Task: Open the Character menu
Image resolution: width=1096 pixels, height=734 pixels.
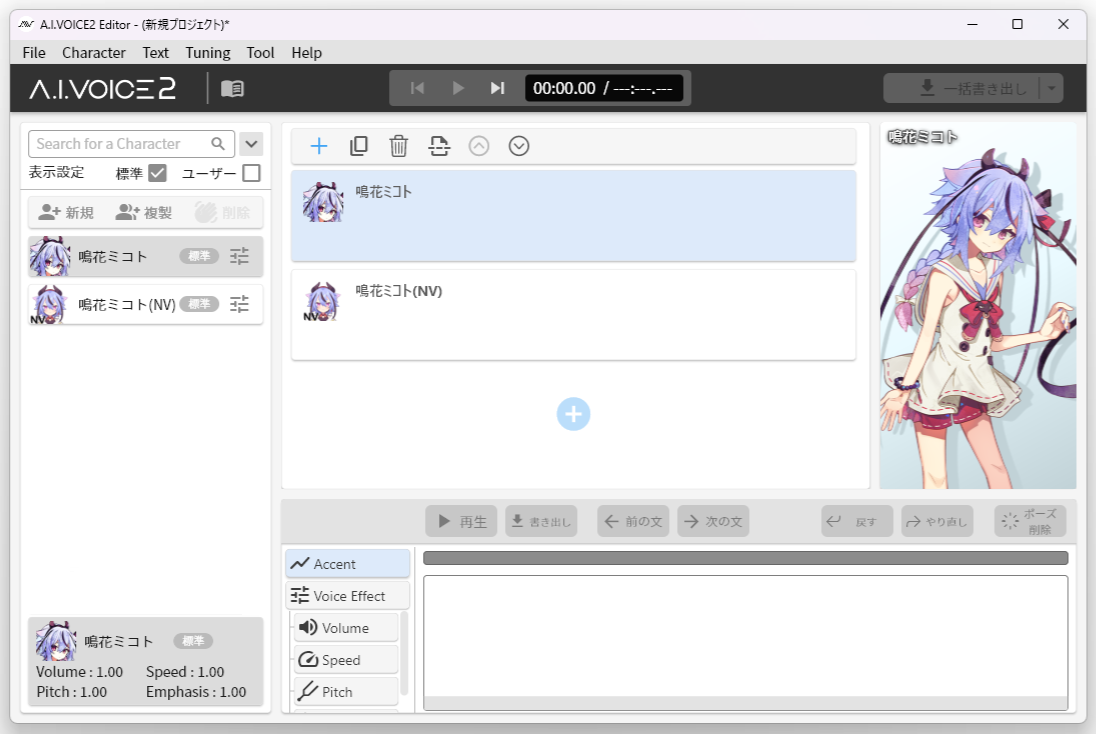Action: coord(94,52)
